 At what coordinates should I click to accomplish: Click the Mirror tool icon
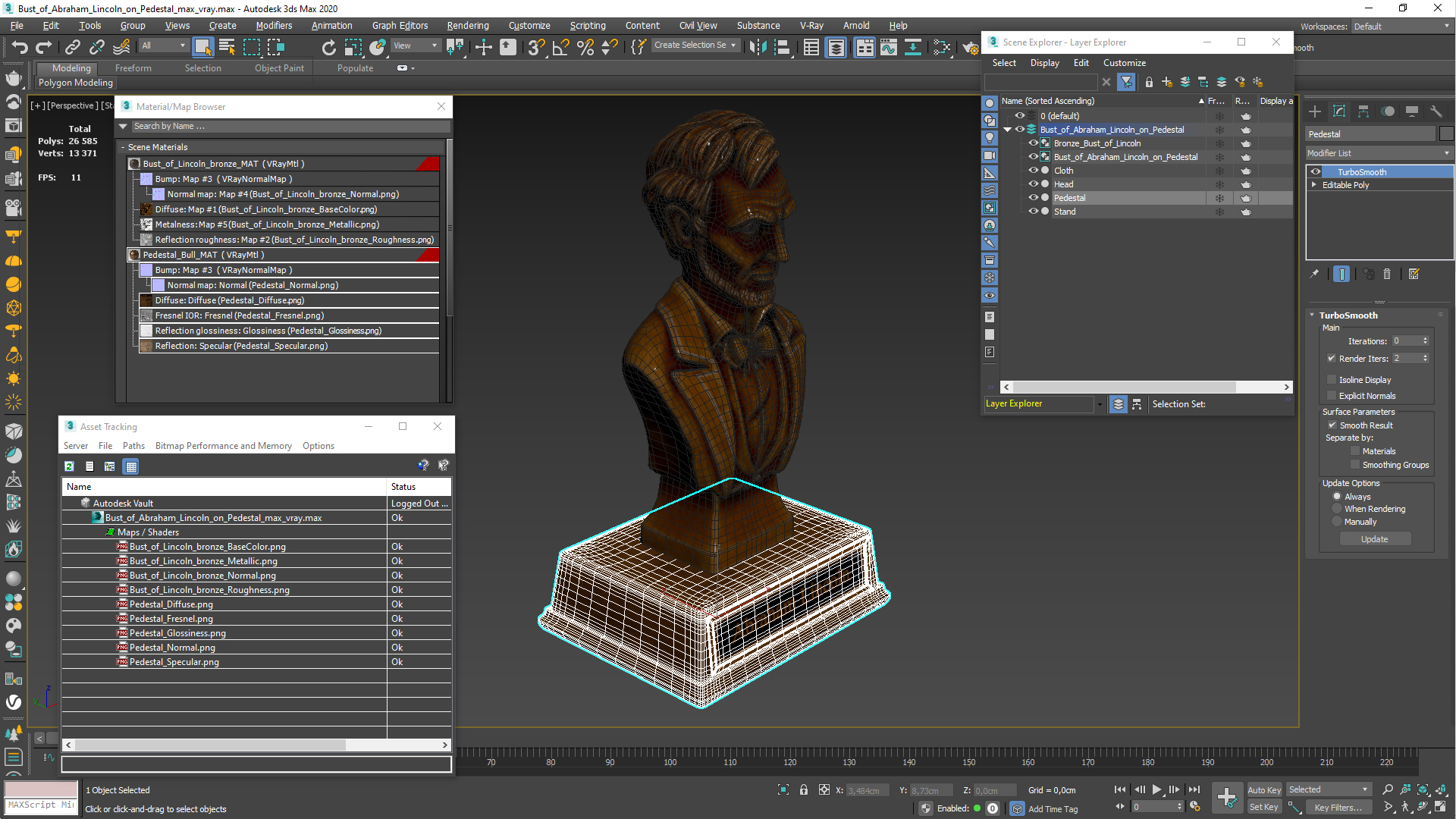[x=757, y=47]
